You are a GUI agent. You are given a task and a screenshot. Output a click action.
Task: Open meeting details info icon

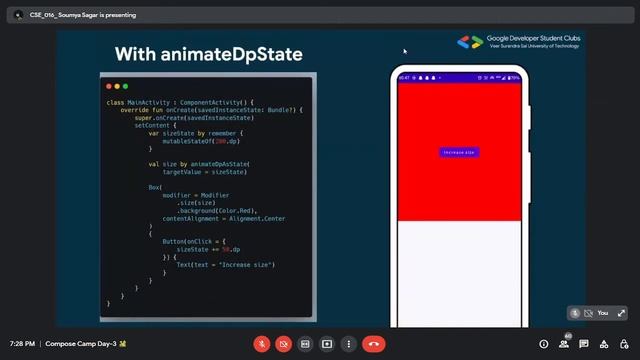(544, 344)
